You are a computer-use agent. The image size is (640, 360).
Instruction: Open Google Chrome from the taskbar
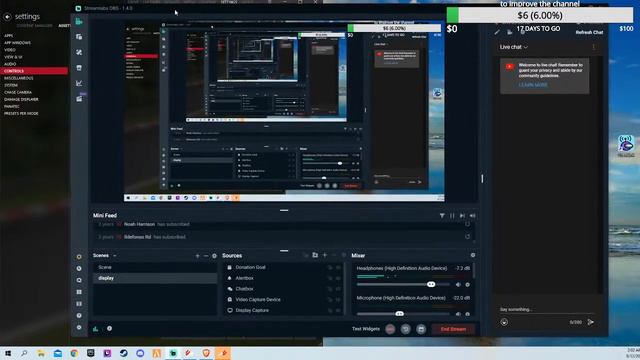pos(74,353)
